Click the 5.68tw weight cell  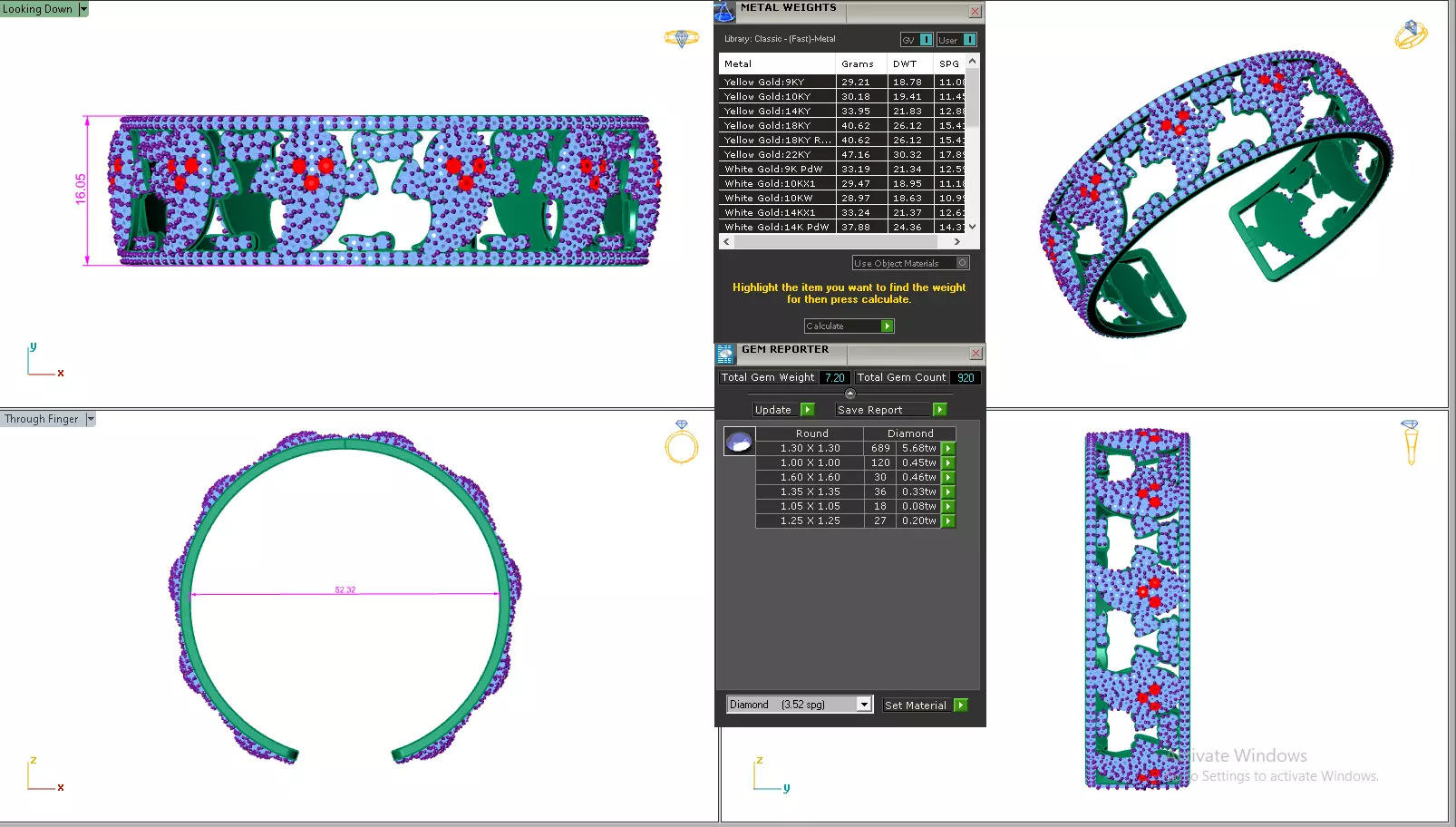[918, 449]
